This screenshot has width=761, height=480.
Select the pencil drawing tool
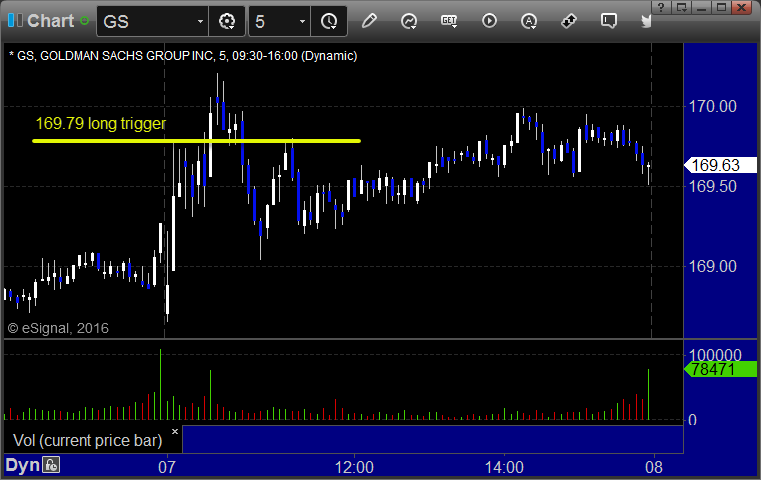click(x=369, y=21)
